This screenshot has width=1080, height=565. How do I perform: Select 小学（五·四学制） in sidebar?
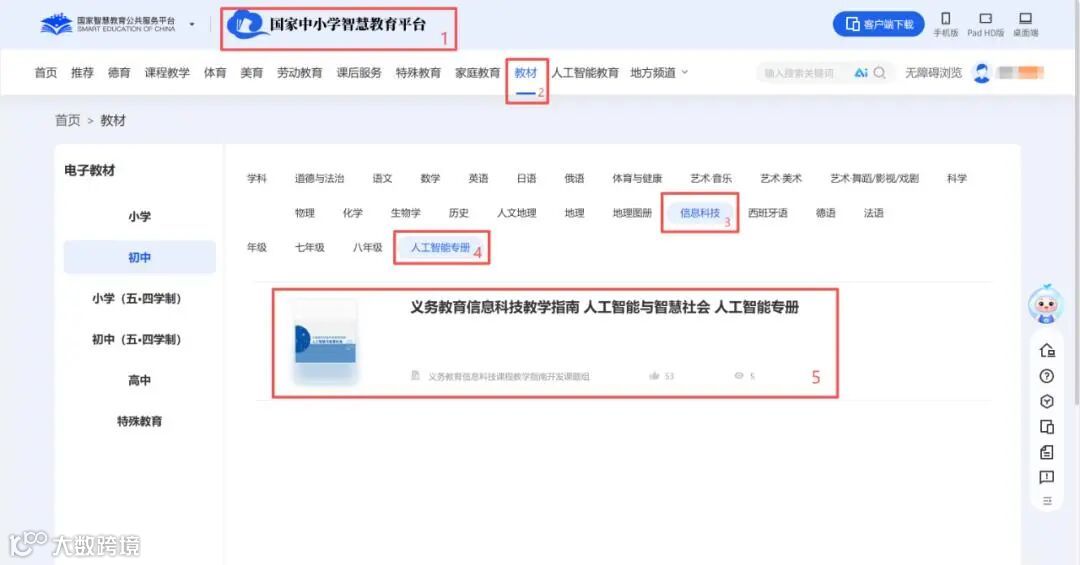pyautogui.click(x=139, y=298)
